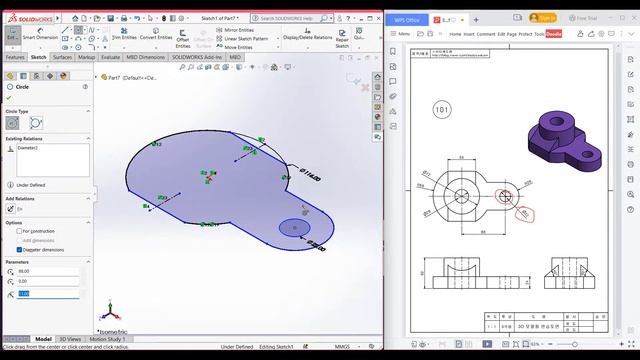
Task: Switch to the Surfaces tab
Action: (x=62, y=57)
